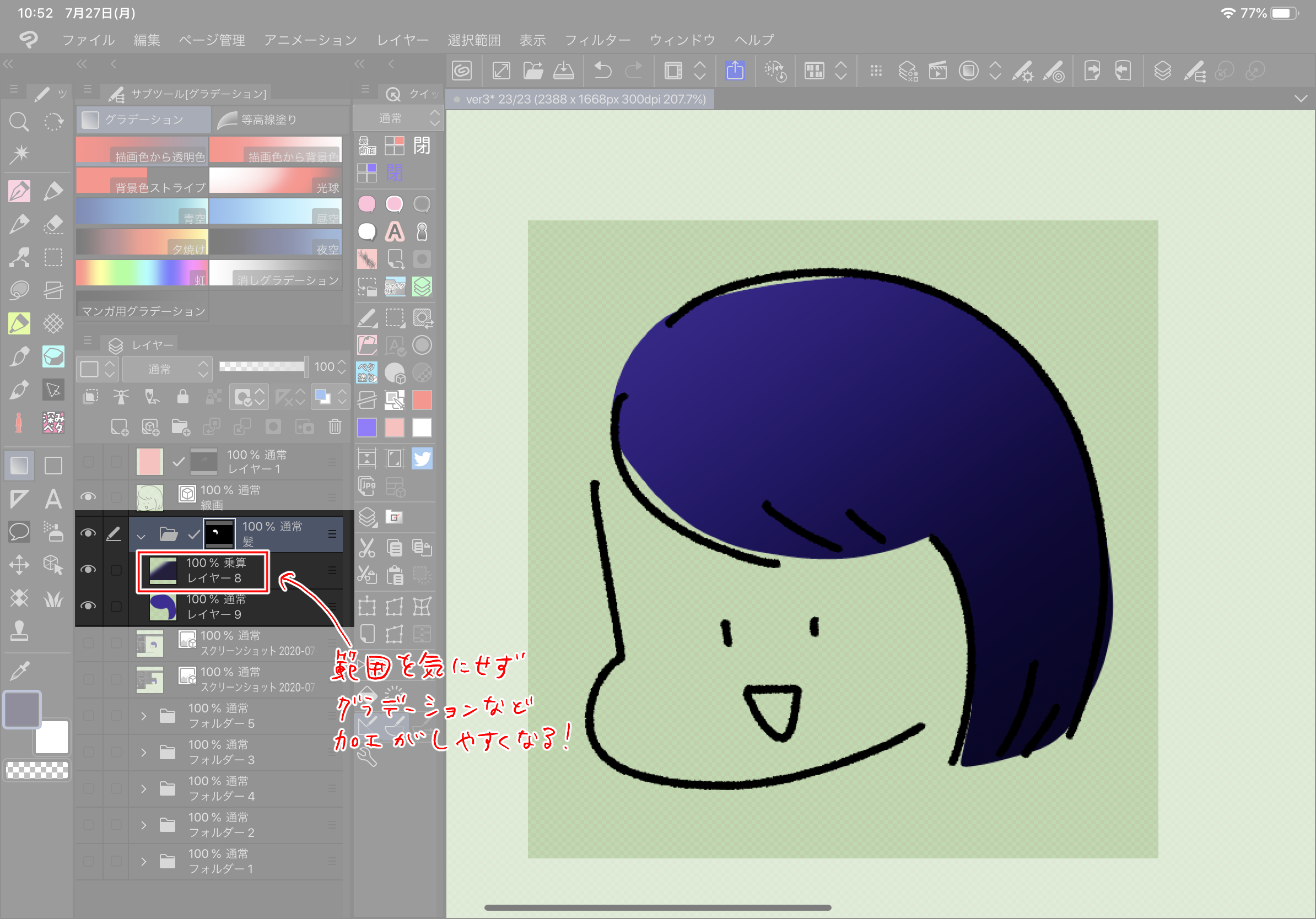Click the save download icon in command bar
Viewport: 1316px width, 919px height.
[x=563, y=71]
